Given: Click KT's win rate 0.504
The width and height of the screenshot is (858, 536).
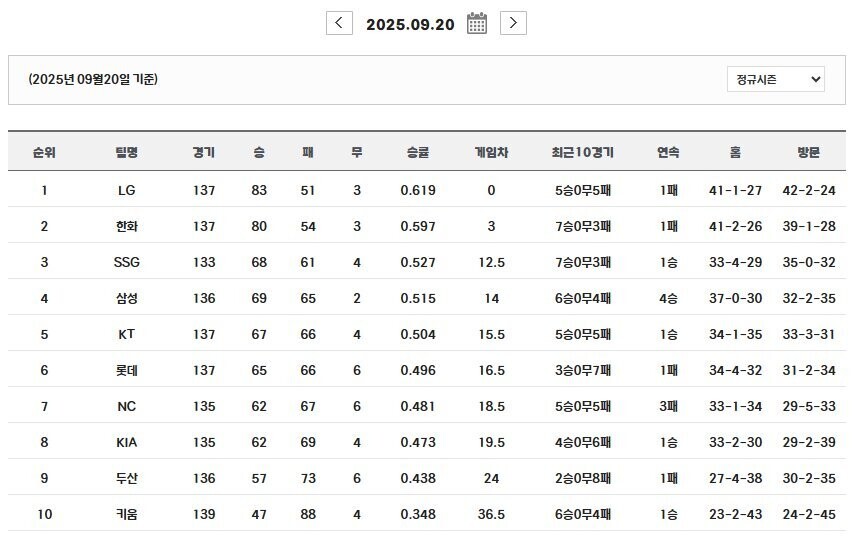Looking at the screenshot, I should [418, 334].
